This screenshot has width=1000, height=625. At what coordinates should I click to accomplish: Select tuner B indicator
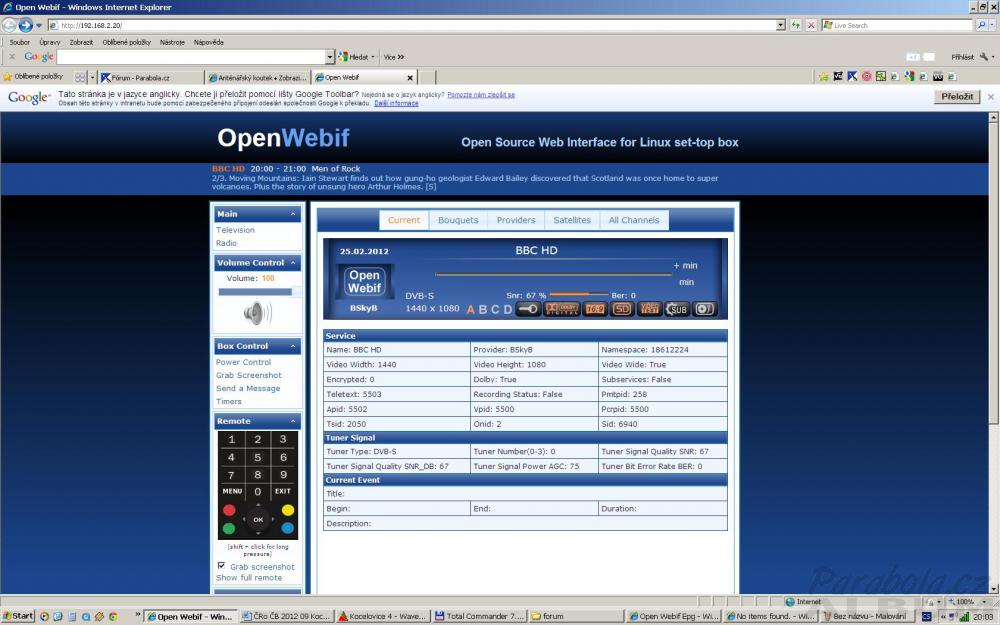[x=483, y=309]
